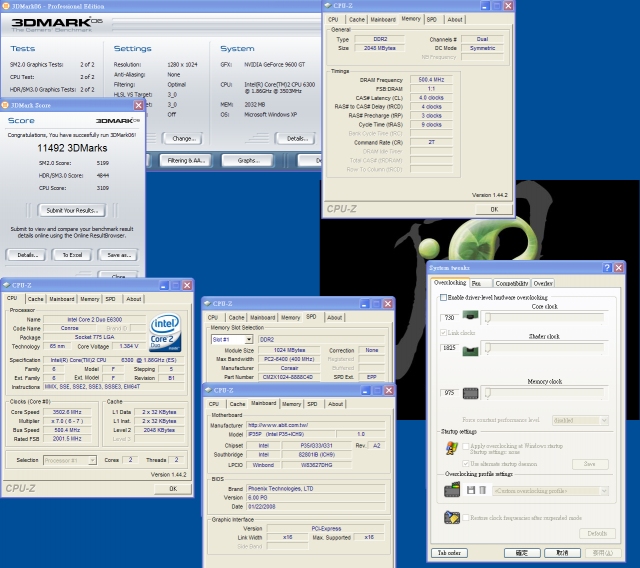
Task: Open the Processor #1 selection dropdown
Action: pyautogui.click(x=93, y=460)
